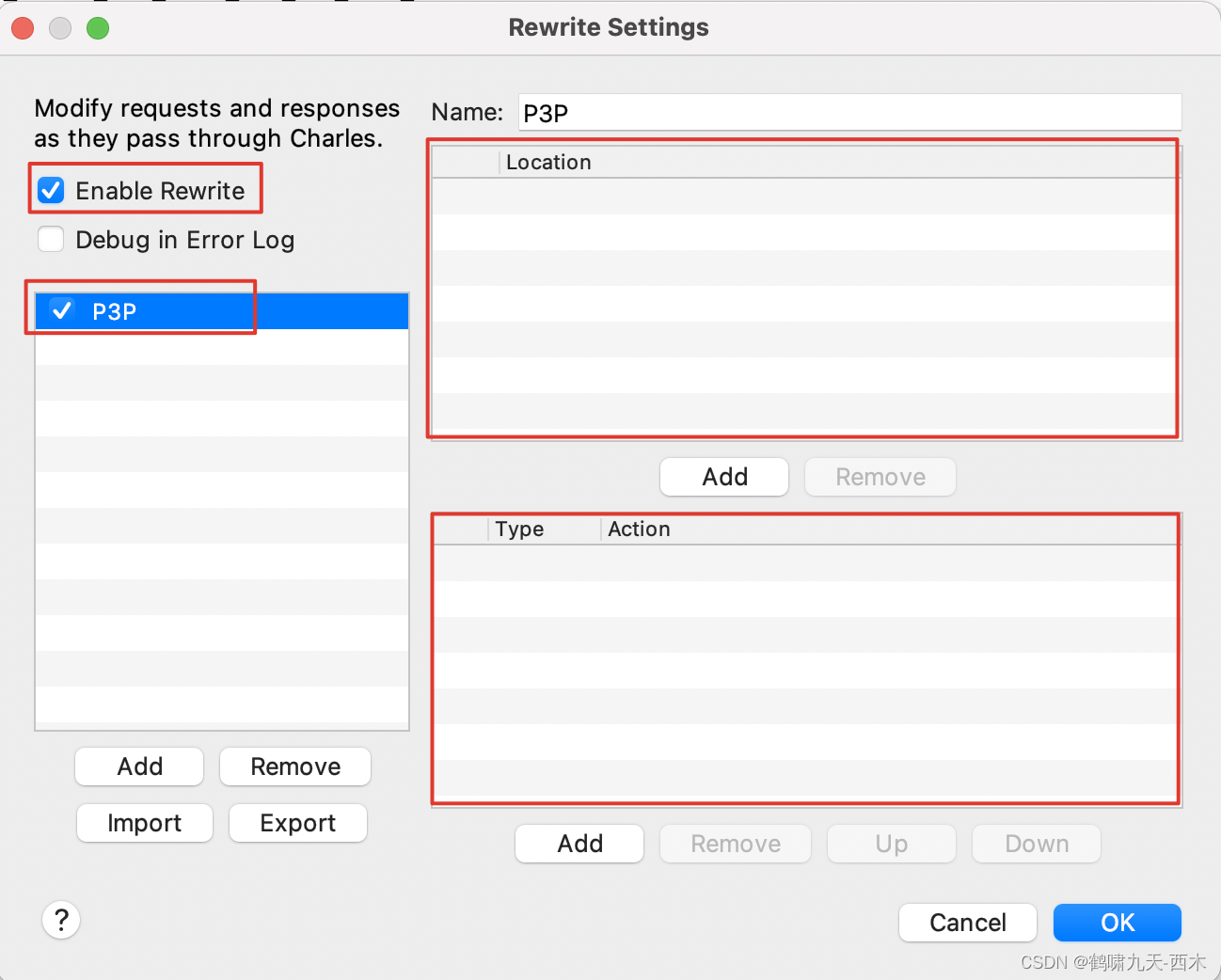Image resolution: width=1221 pixels, height=980 pixels.
Task: Click the Type column header
Action: (x=544, y=529)
